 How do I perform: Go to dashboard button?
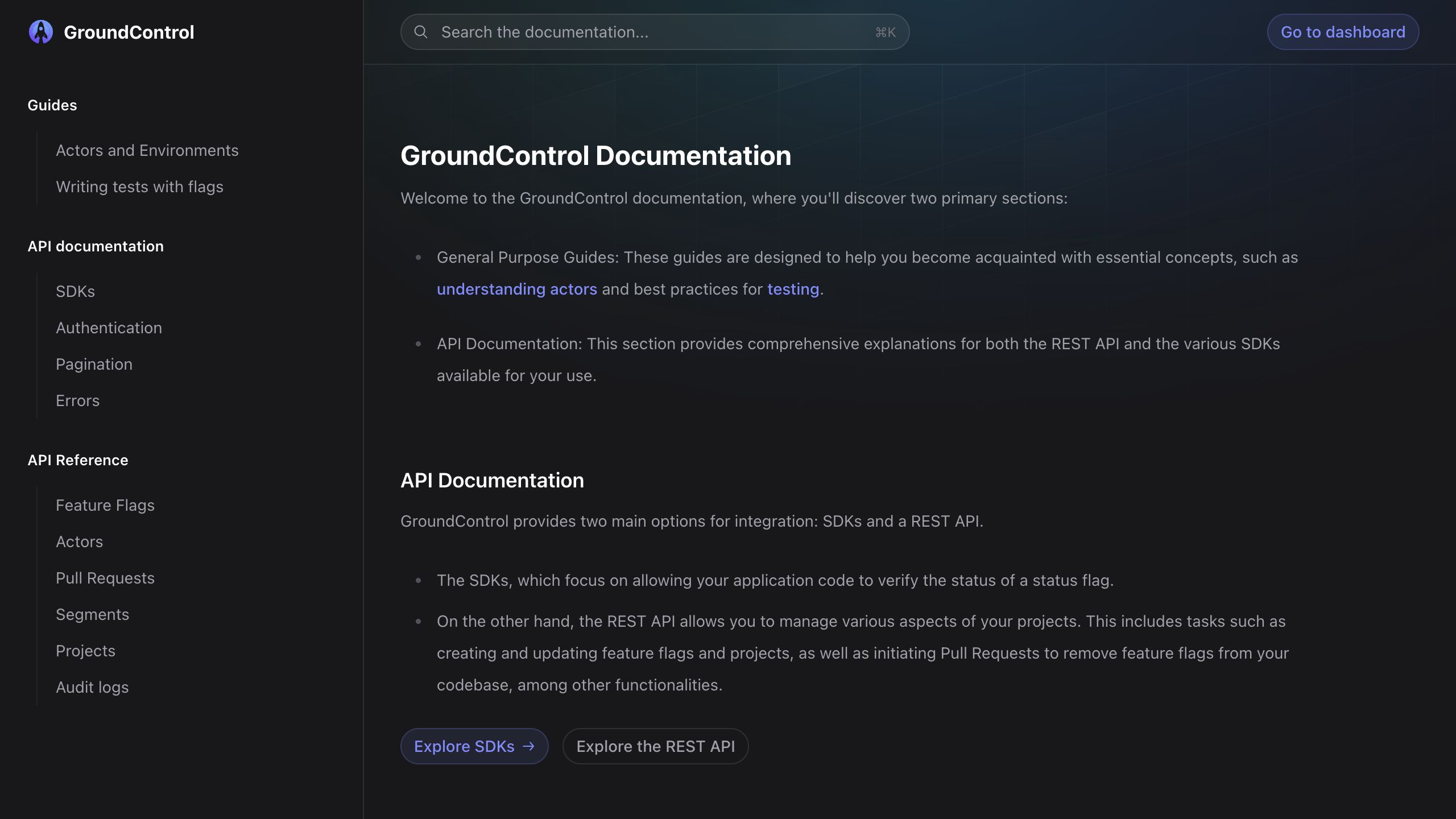1343,32
